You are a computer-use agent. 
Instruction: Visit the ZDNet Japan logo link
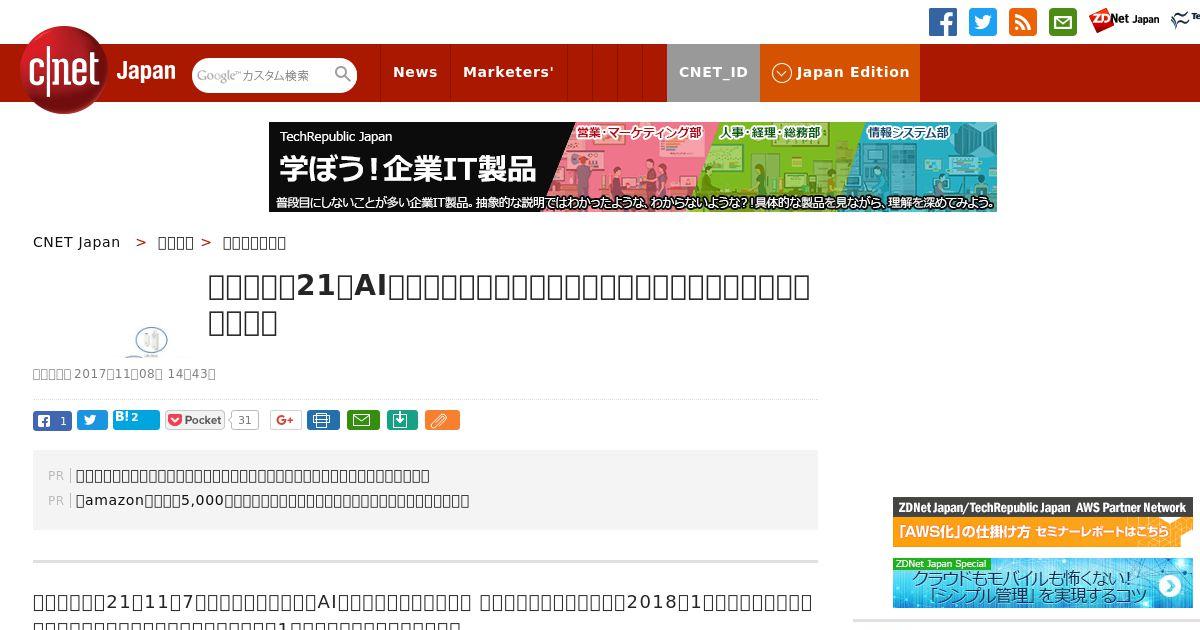pos(1124,20)
